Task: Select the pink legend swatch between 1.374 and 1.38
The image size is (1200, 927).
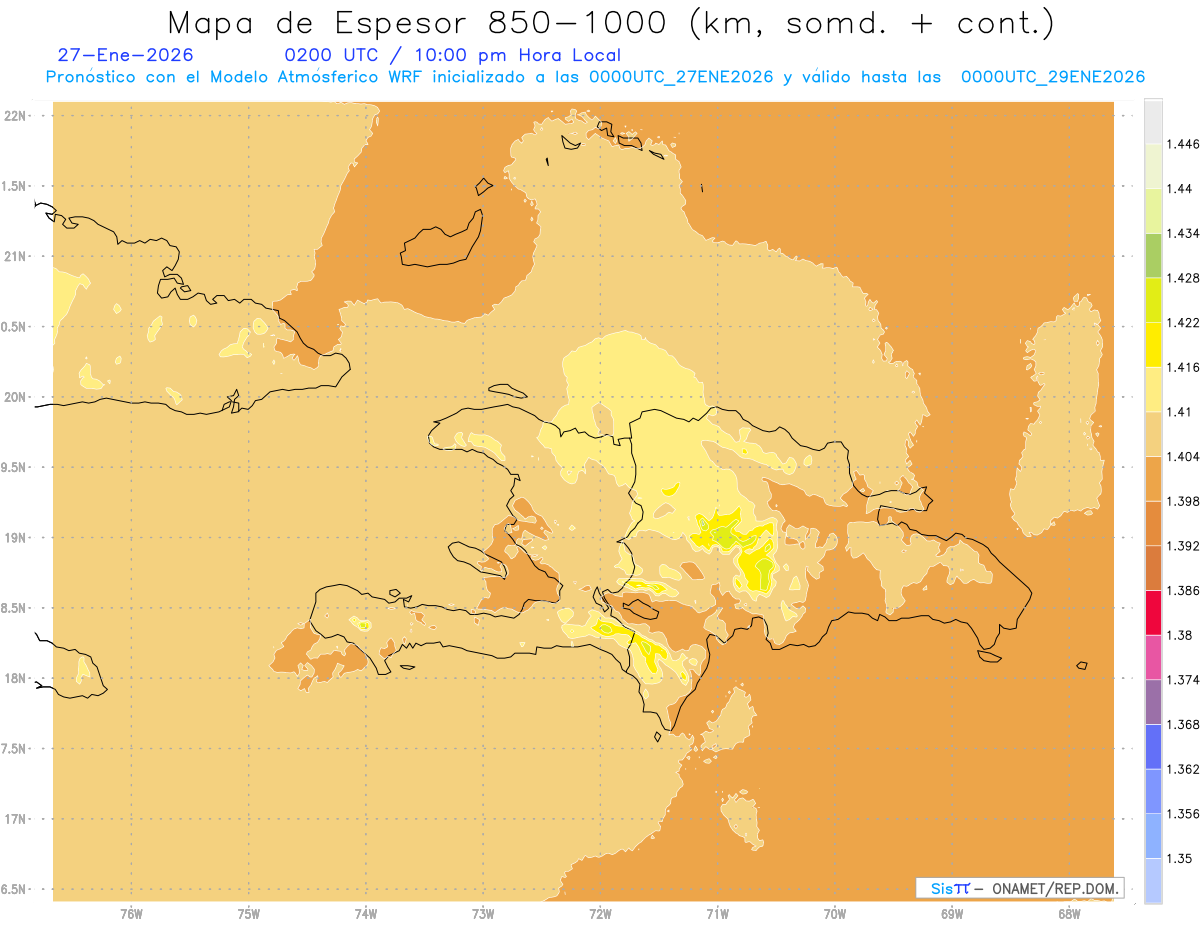Action: pyautogui.click(x=1153, y=657)
